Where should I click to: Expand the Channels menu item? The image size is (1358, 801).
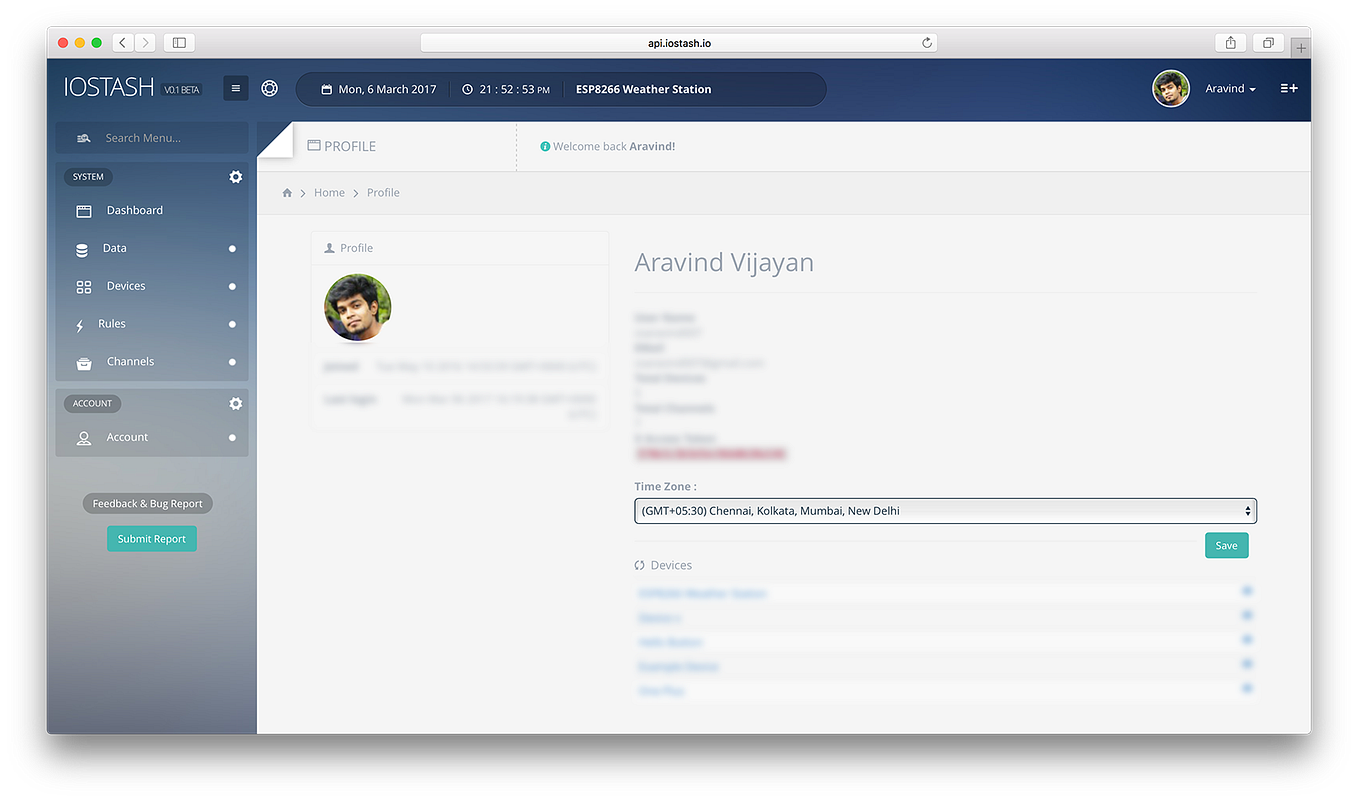(x=130, y=362)
